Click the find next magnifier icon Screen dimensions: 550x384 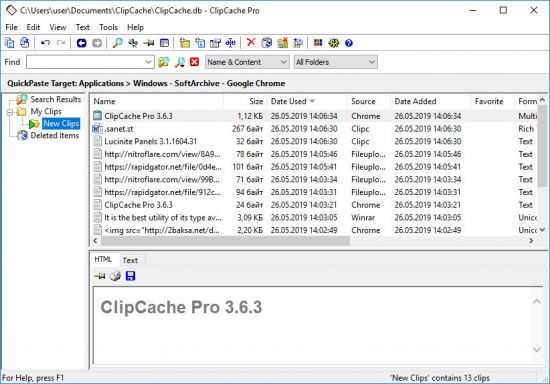pyautogui.click(x=180, y=62)
